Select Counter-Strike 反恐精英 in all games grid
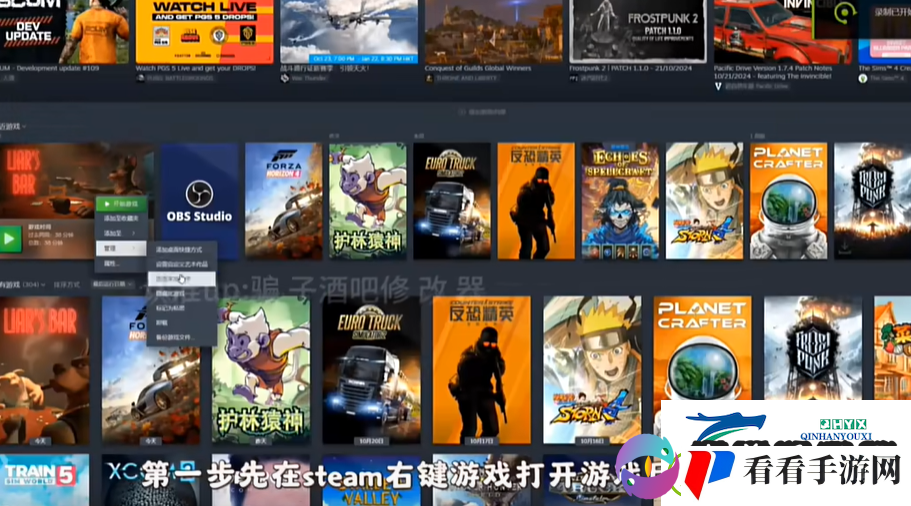Viewport: 911px width, 506px height. click(482, 370)
